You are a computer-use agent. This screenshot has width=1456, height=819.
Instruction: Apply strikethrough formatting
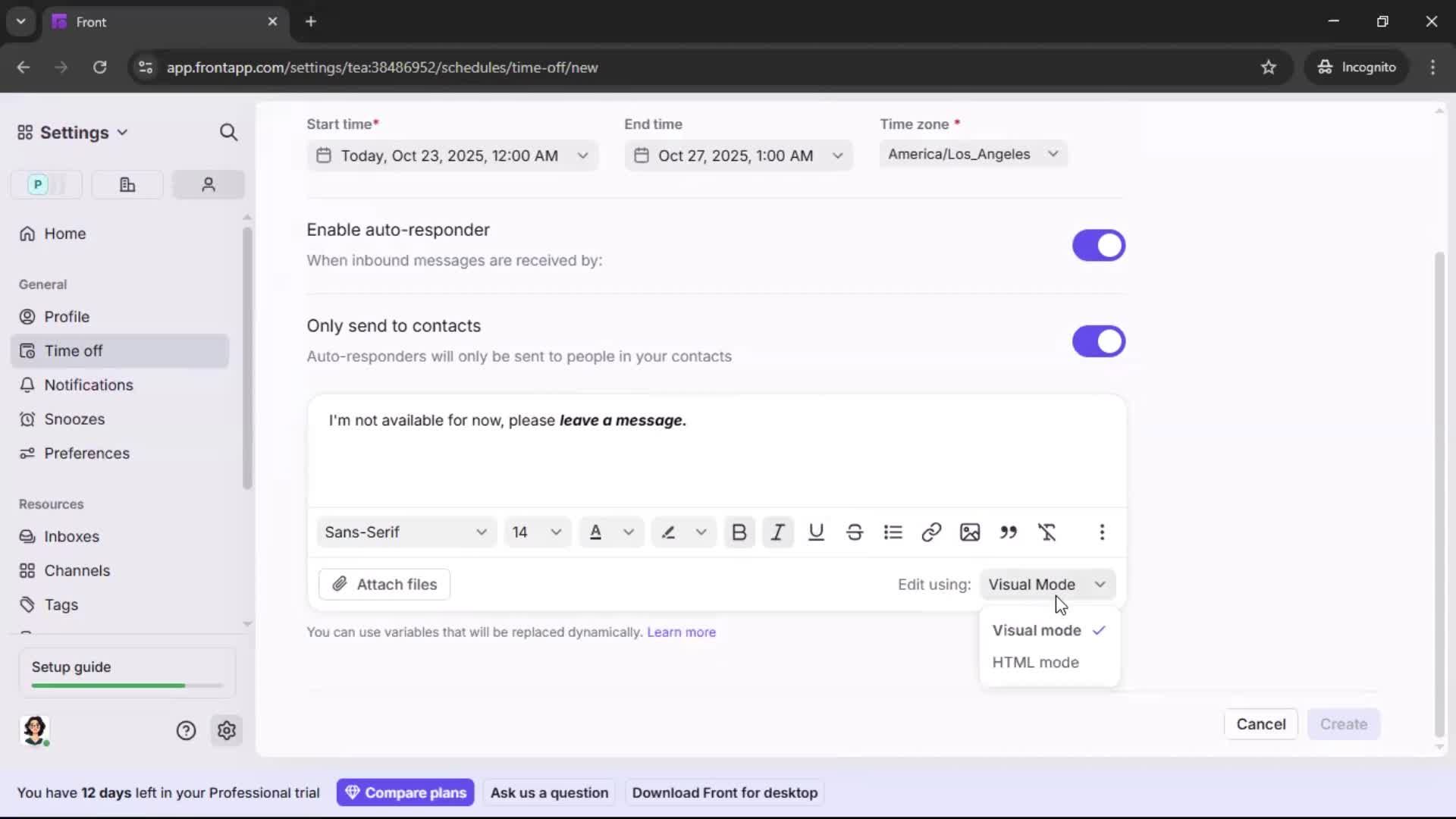coord(855,532)
